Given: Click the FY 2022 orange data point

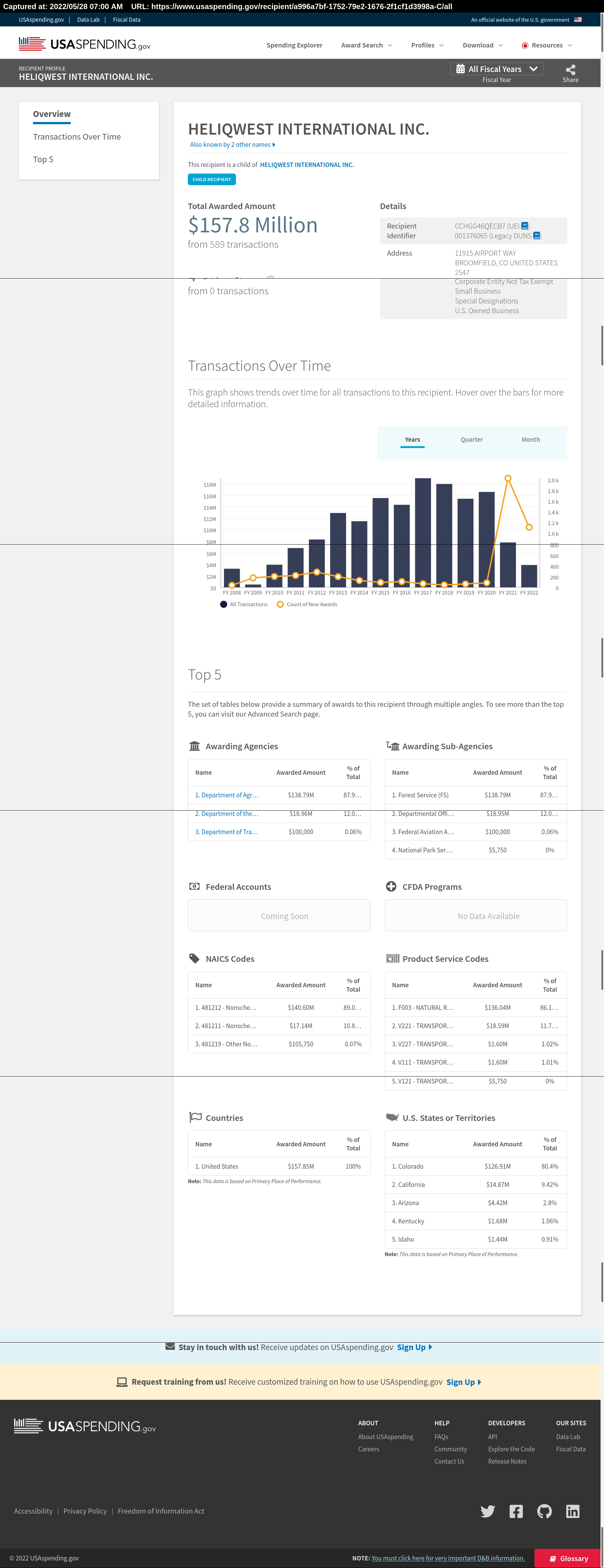Looking at the screenshot, I should coord(529,527).
